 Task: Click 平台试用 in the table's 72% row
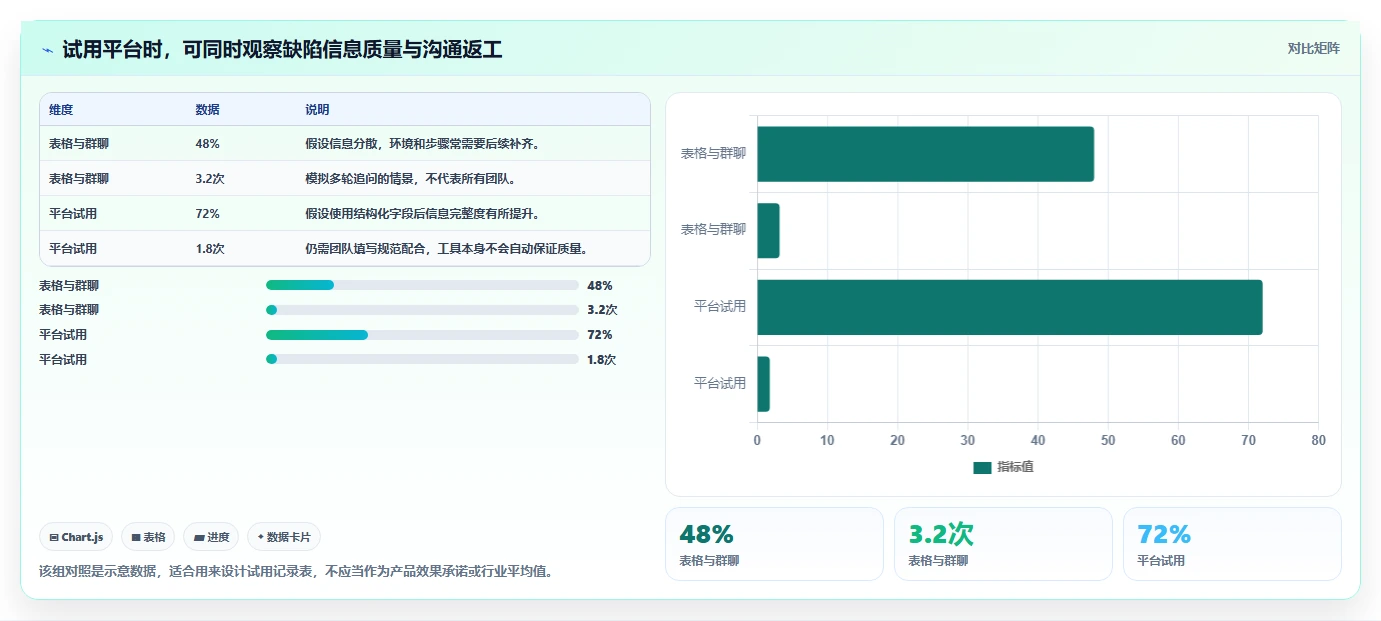[x=73, y=214]
